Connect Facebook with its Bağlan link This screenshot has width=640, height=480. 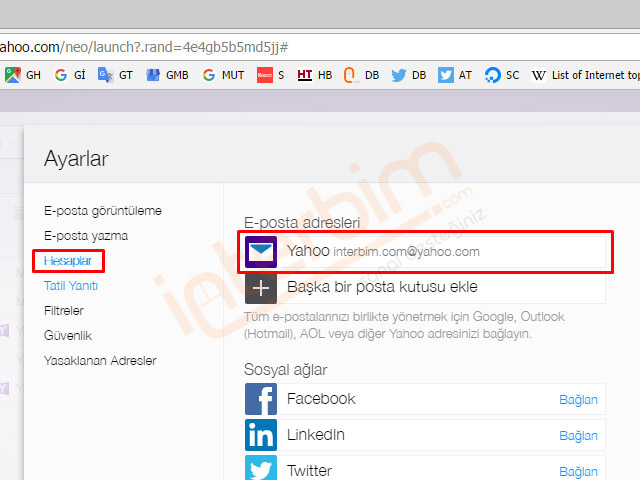click(578, 400)
